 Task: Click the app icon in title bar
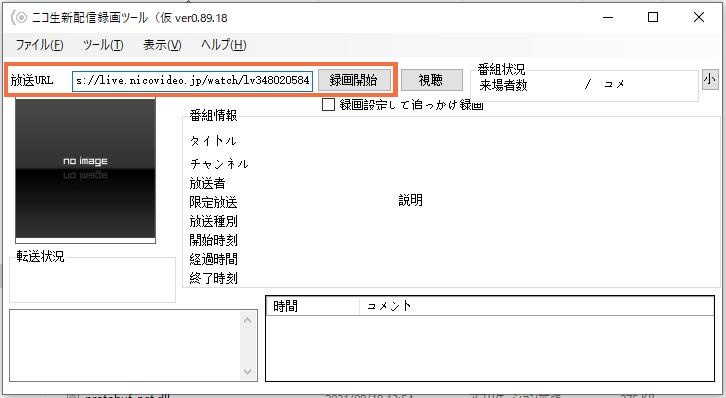(x=20, y=18)
